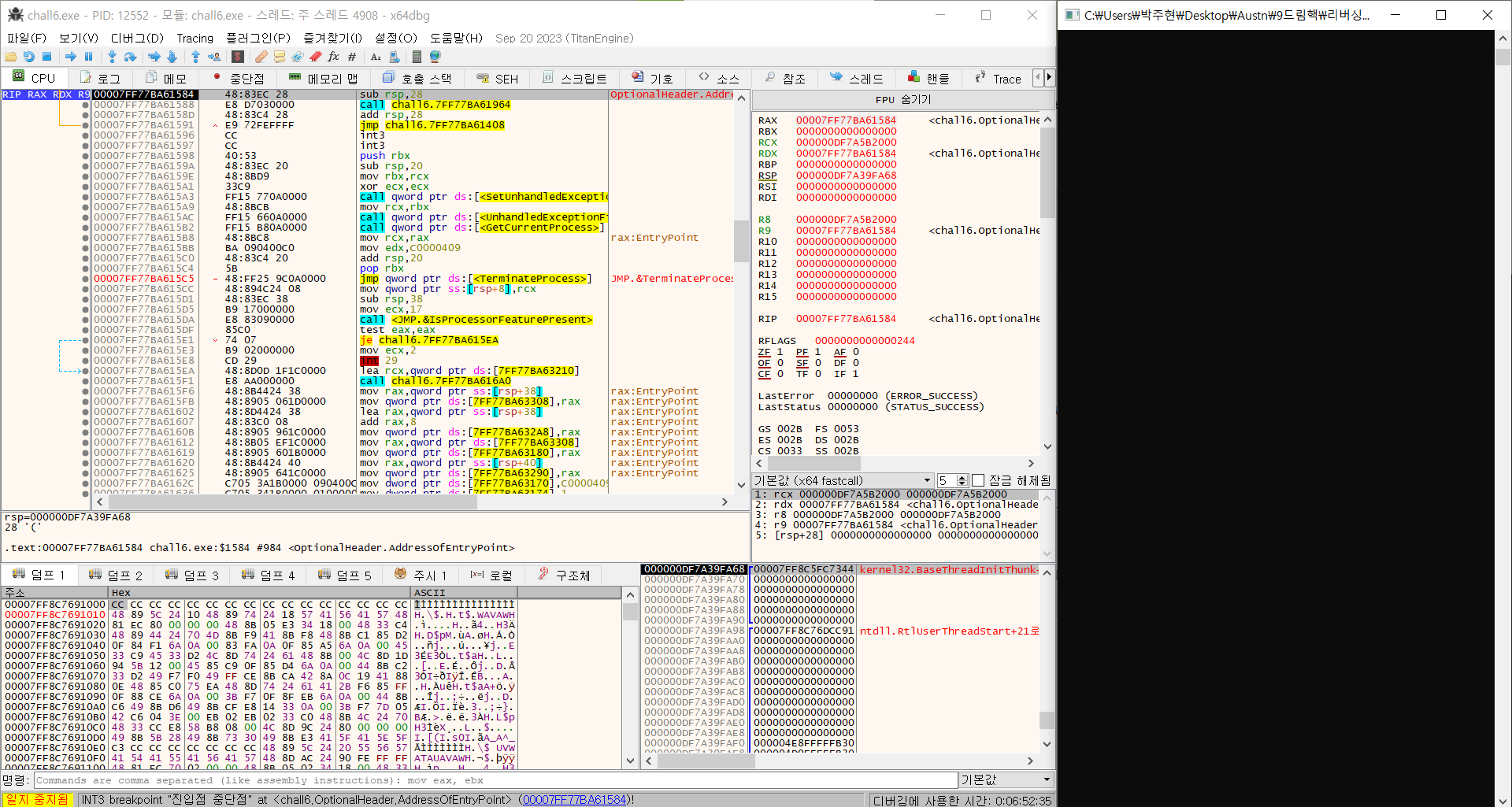Screen dimensions: 1512x807
Task: Switch to the 스레드 tab
Action: [857, 78]
